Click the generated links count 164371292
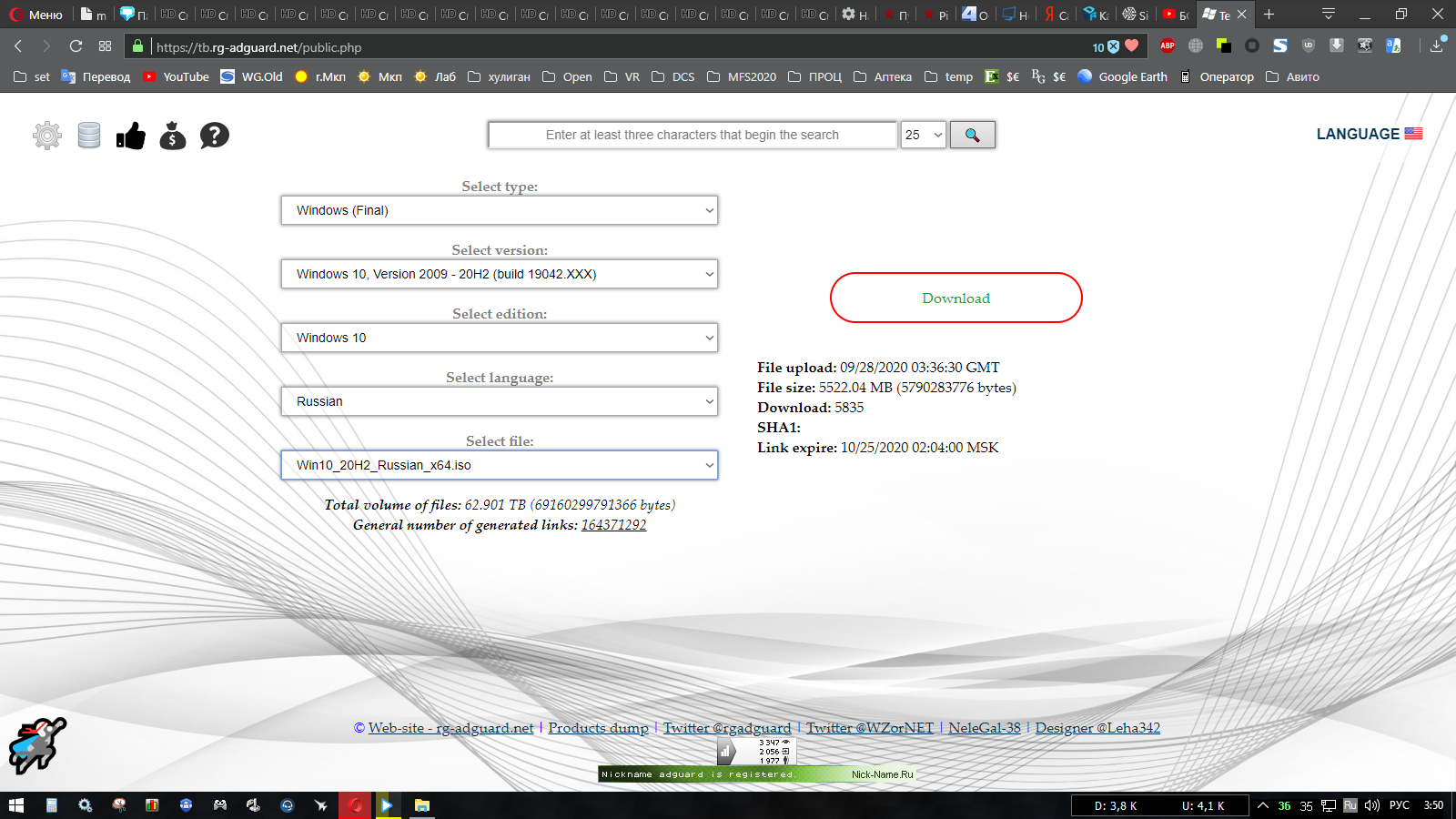 [613, 525]
